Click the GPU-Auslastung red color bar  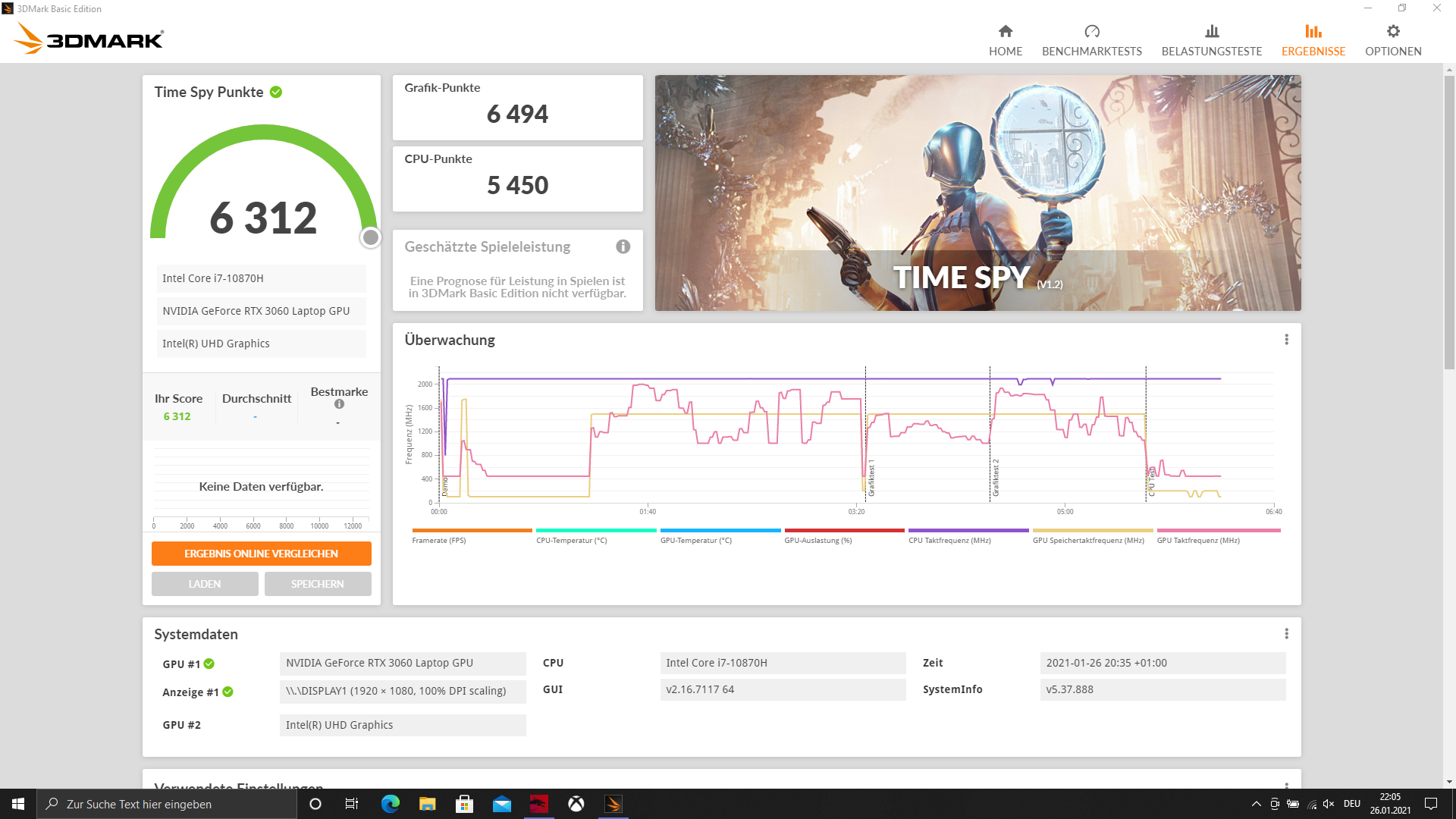point(844,531)
